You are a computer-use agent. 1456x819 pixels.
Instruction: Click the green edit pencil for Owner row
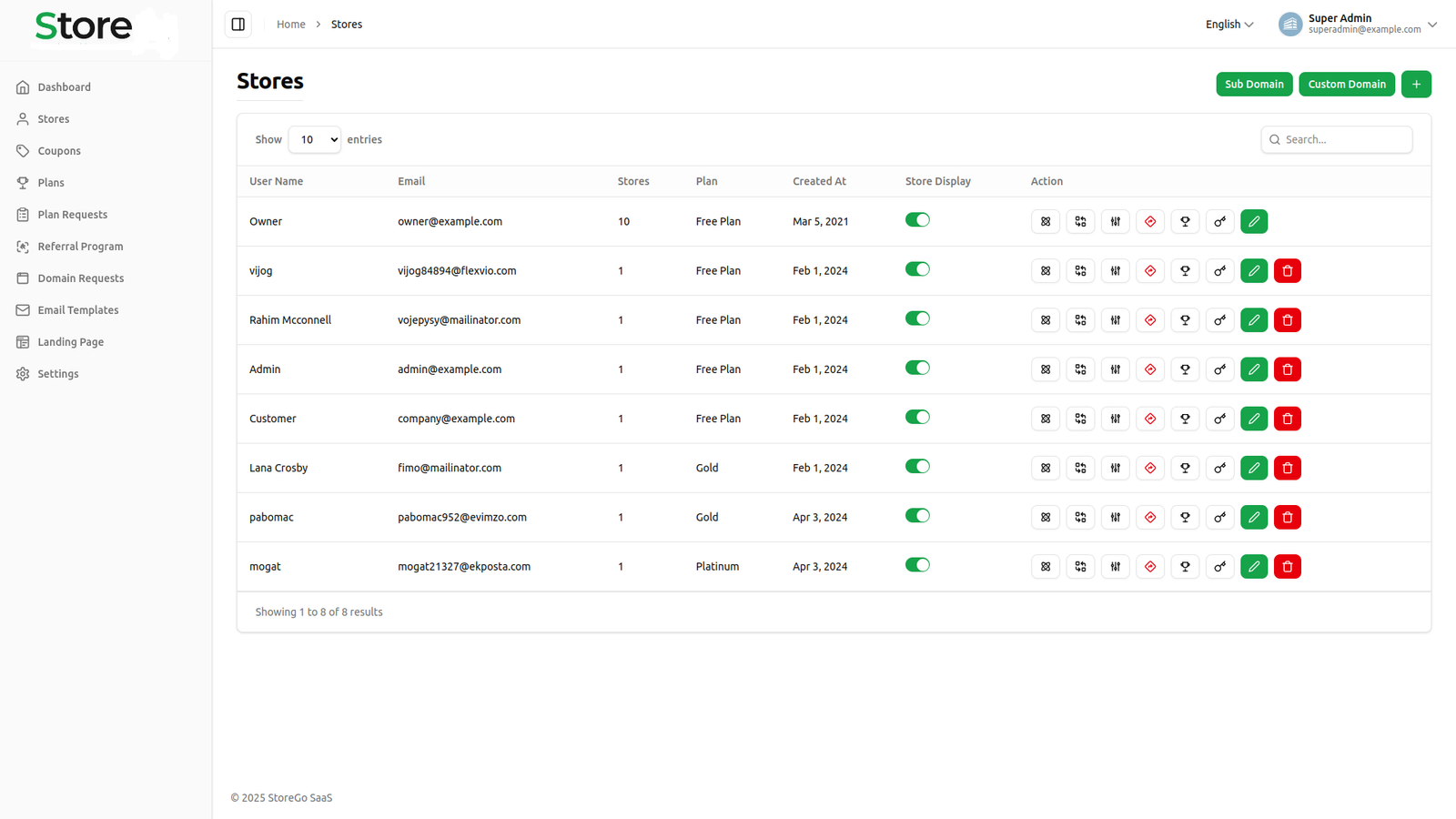click(x=1254, y=221)
